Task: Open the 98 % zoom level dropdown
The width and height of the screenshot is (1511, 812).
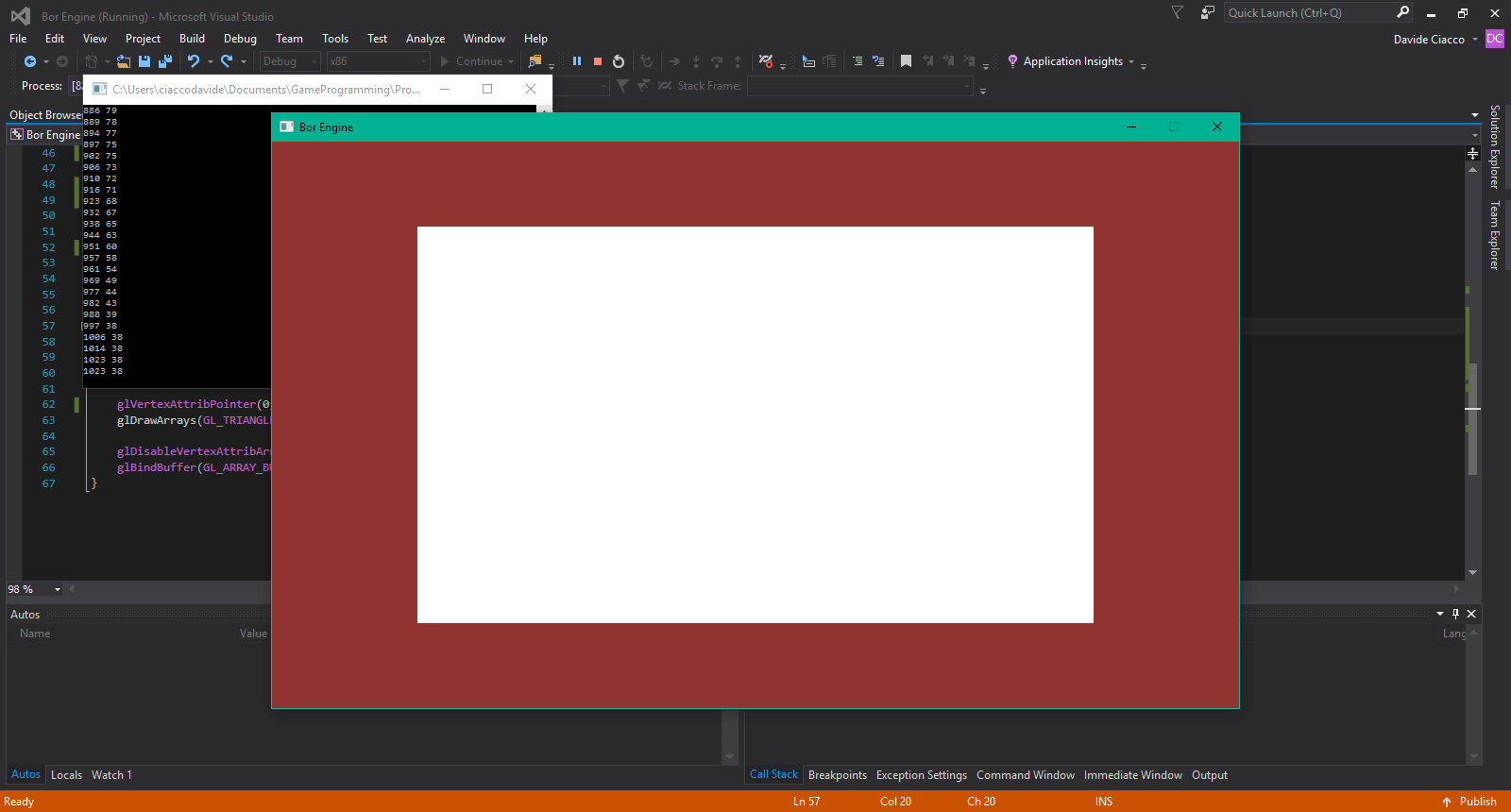Action: (58, 589)
